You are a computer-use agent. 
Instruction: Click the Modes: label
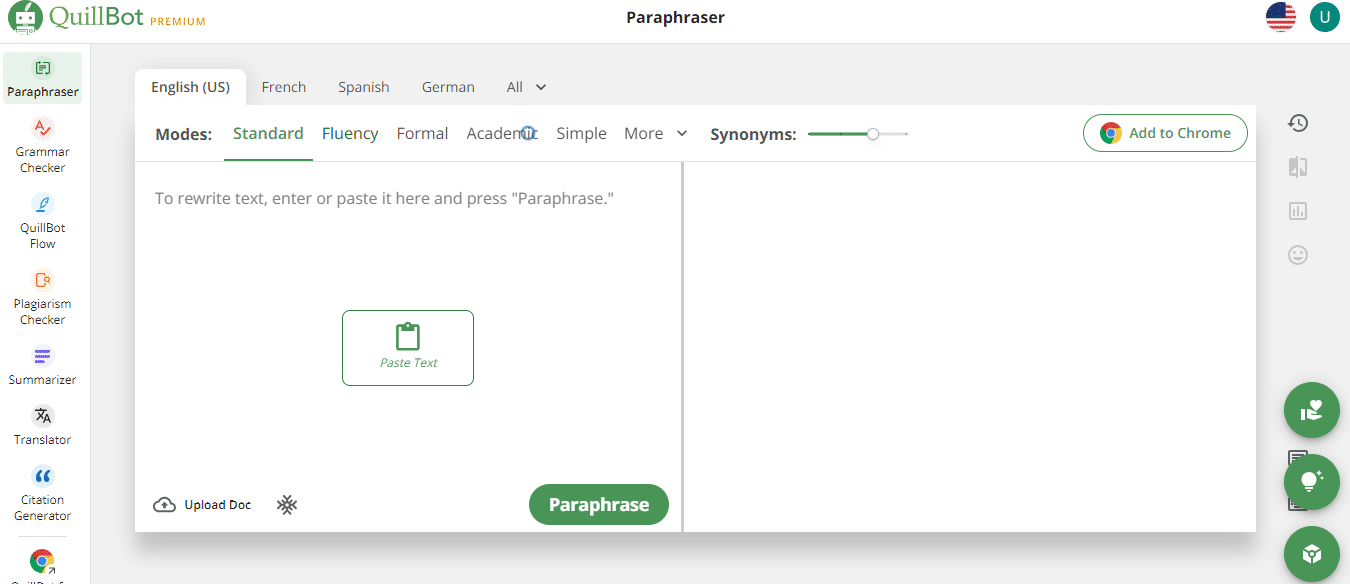[184, 134]
